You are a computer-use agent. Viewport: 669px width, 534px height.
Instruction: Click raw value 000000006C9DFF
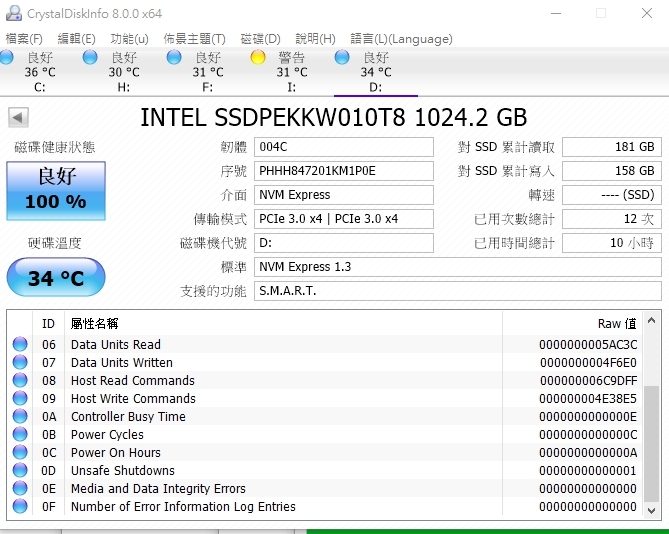(588, 380)
